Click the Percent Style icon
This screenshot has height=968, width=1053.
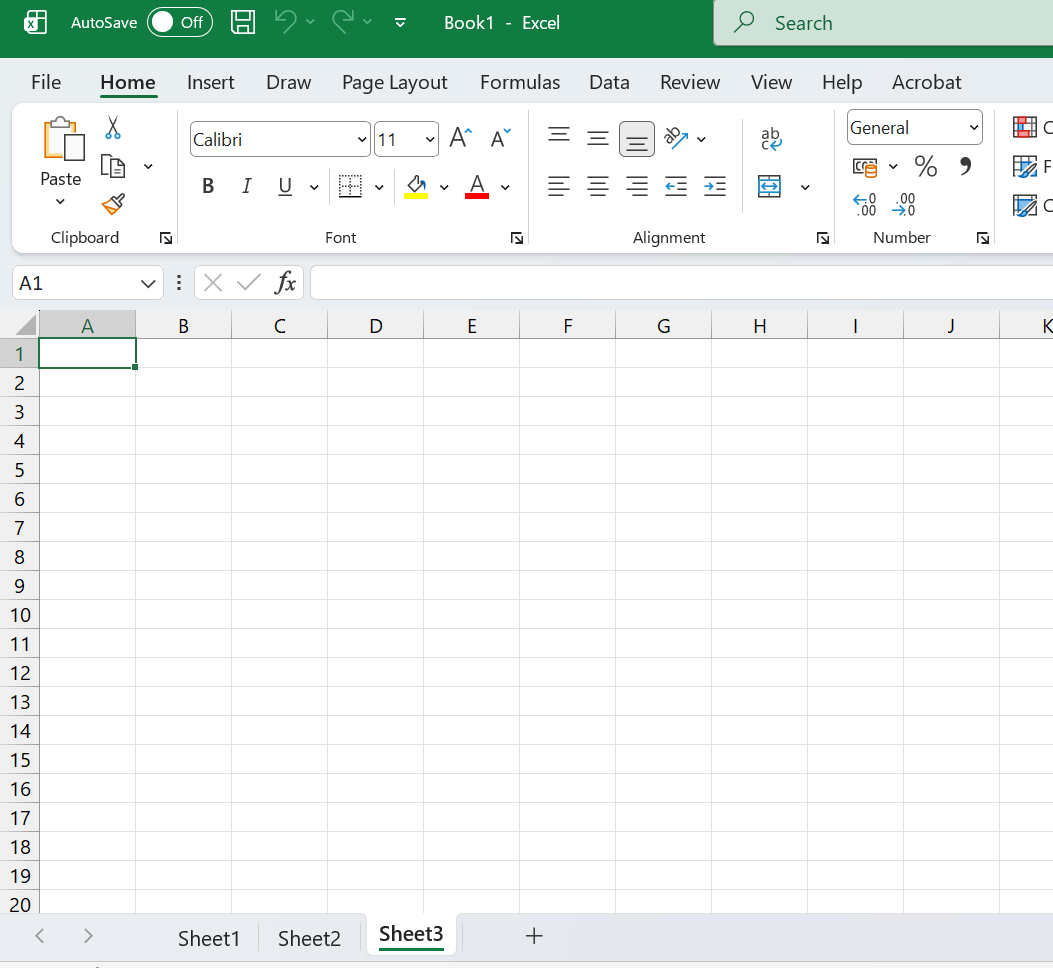click(x=926, y=166)
